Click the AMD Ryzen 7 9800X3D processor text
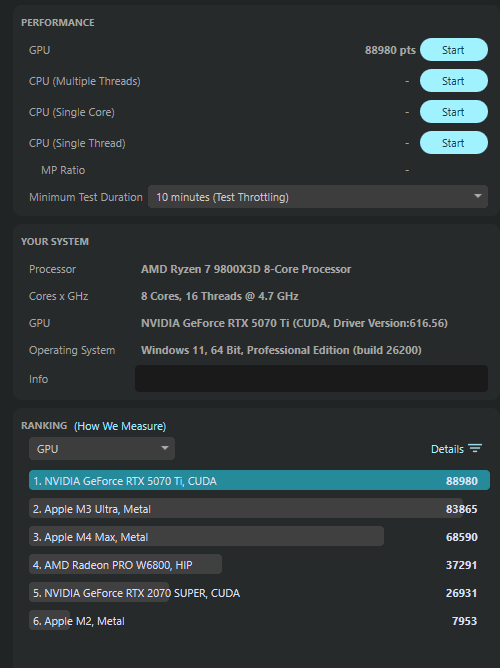 click(246, 269)
